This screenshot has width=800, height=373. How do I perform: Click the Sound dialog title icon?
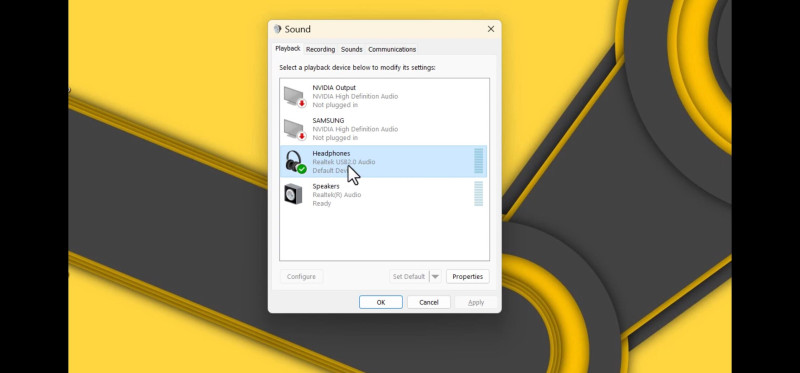pyautogui.click(x=278, y=29)
